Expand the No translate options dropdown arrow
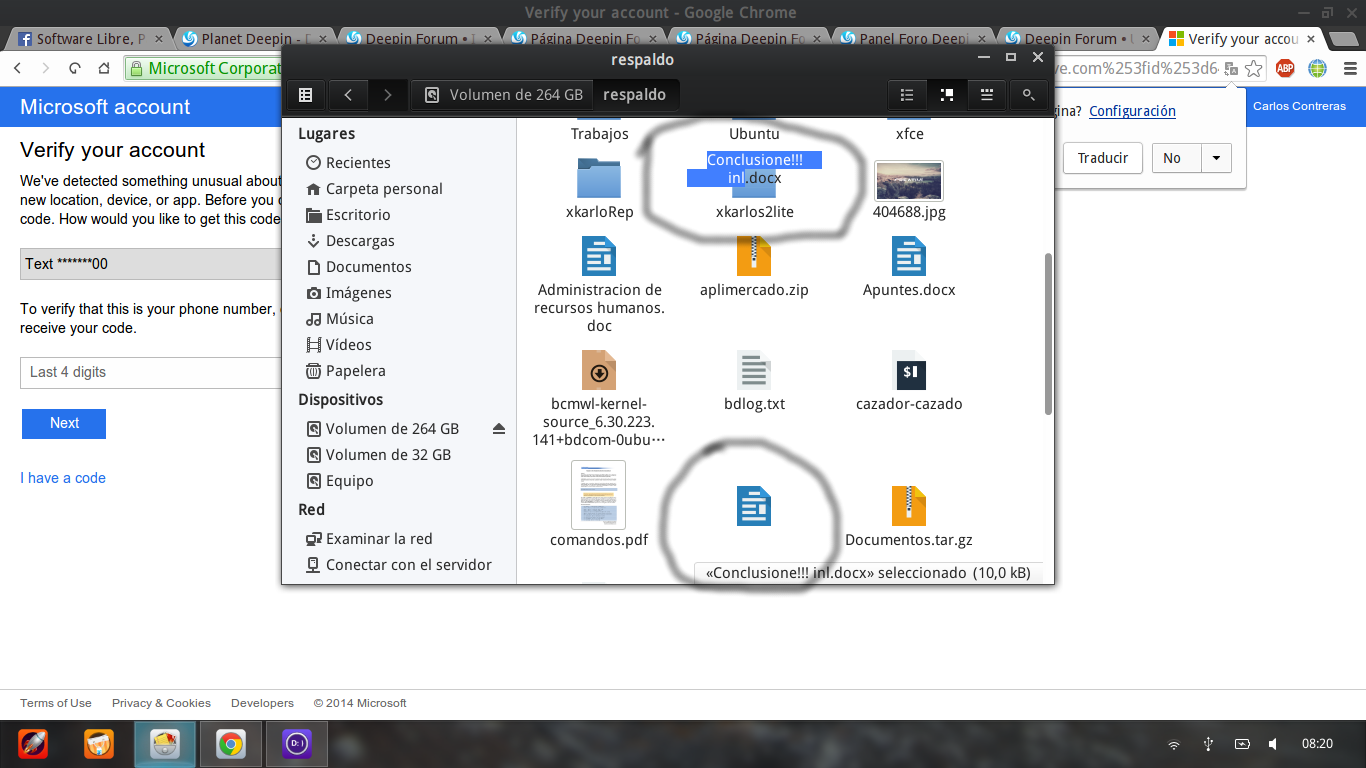The image size is (1366, 768). (x=1216, y=158)
